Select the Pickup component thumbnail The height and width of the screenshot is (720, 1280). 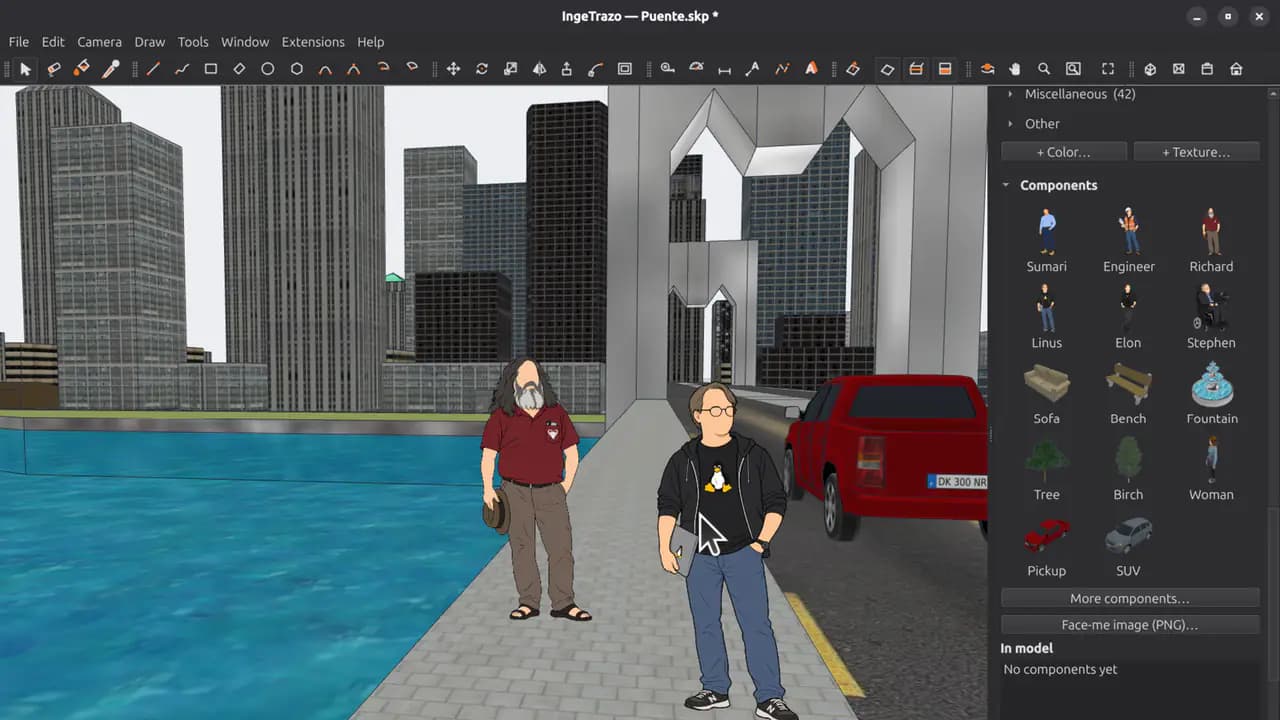click(x=1046, y=536)
